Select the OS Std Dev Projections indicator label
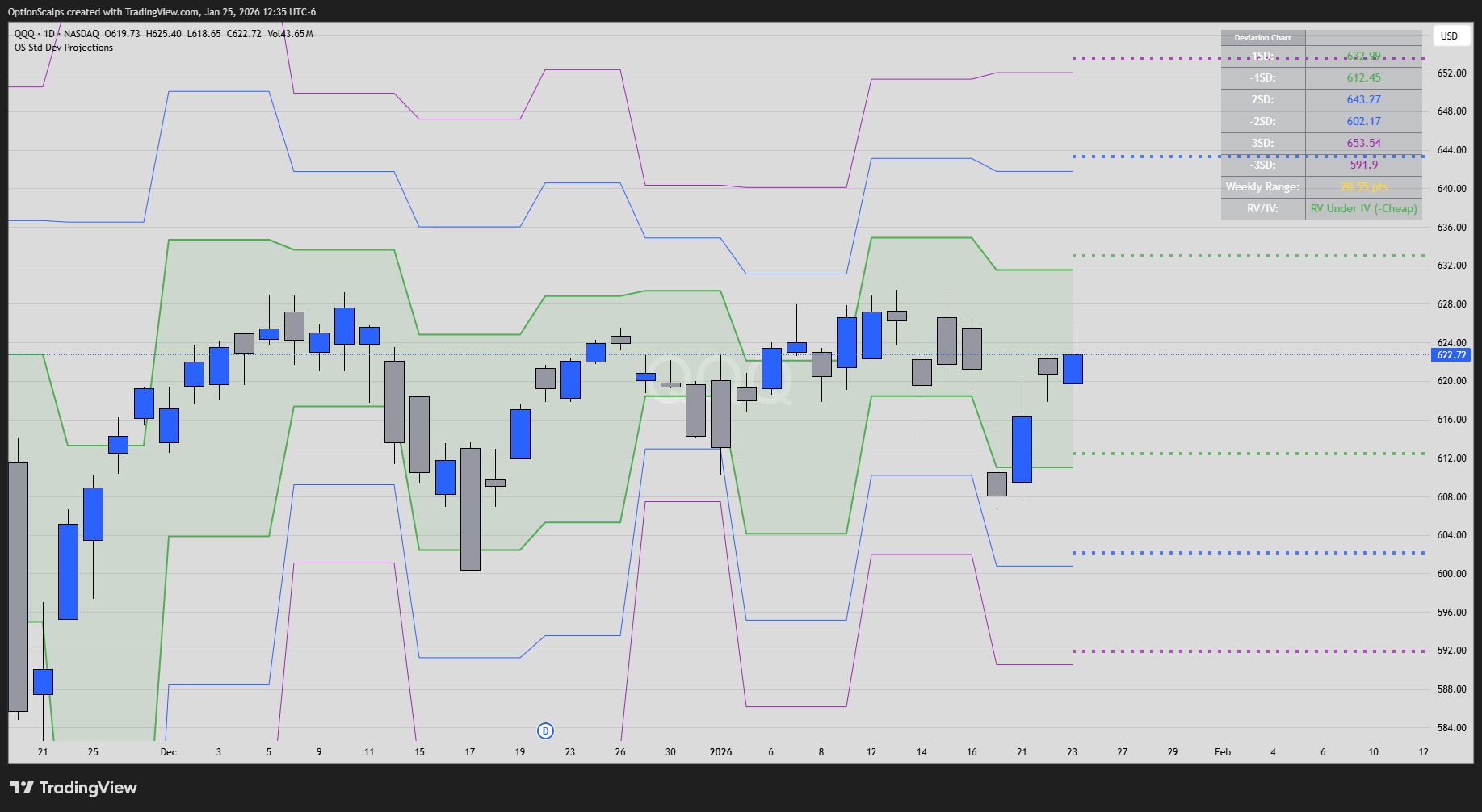 64,48
